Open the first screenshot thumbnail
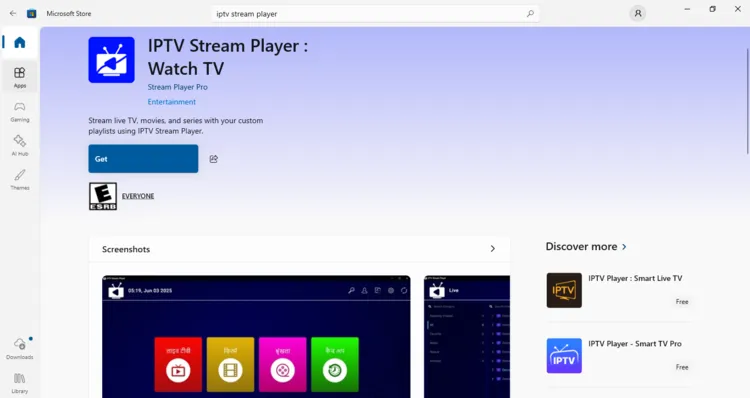The height and width of the screenshot is (398, 750). click(256, 337)
